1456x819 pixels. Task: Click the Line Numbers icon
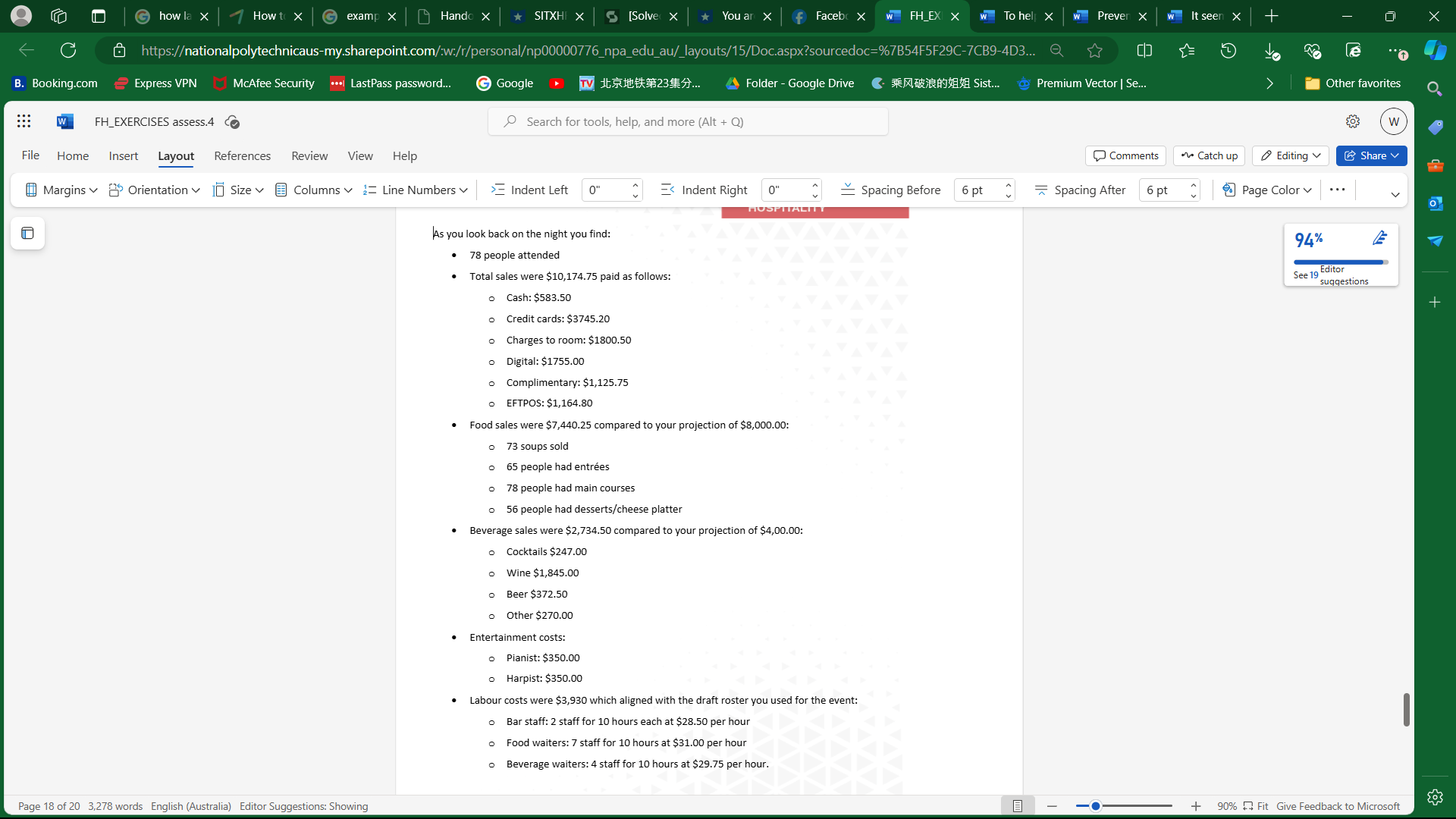[369, 190]
